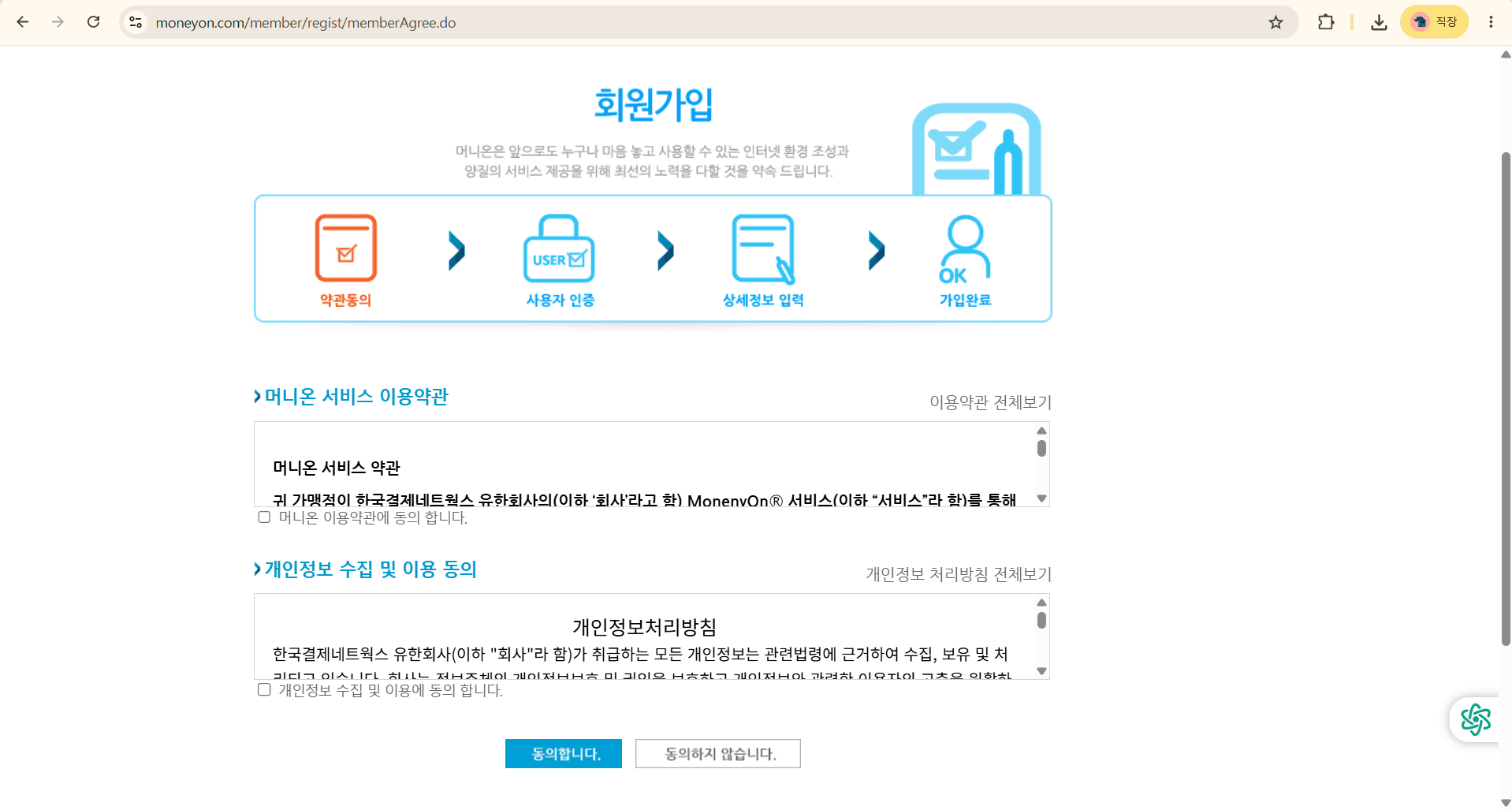This screenshot has width=1512, height=810.
Task: Click page scrollbar down arrow
Action: (1506, 803)
